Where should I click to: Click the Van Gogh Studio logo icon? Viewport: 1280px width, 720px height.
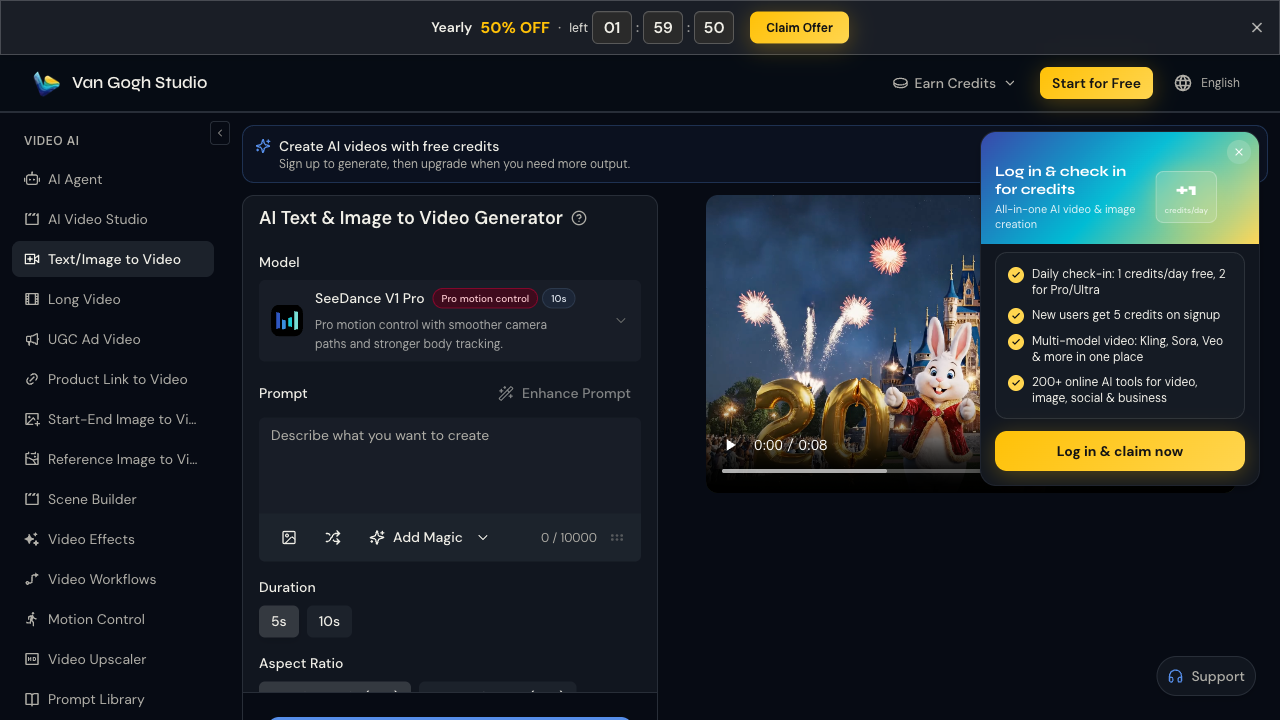coord(46,83)
